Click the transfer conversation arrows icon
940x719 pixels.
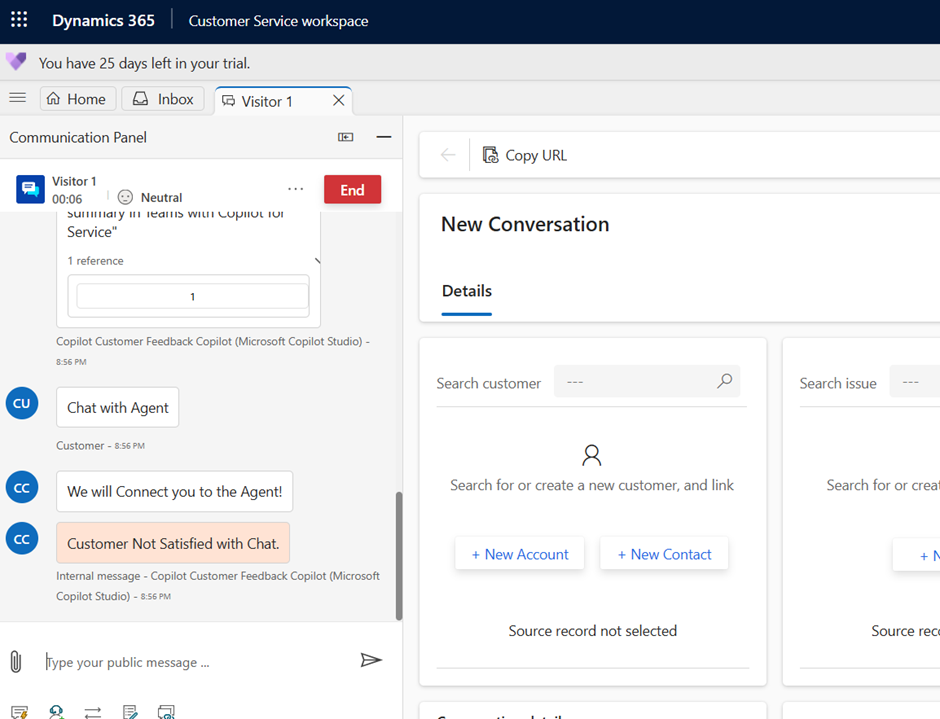93,712
